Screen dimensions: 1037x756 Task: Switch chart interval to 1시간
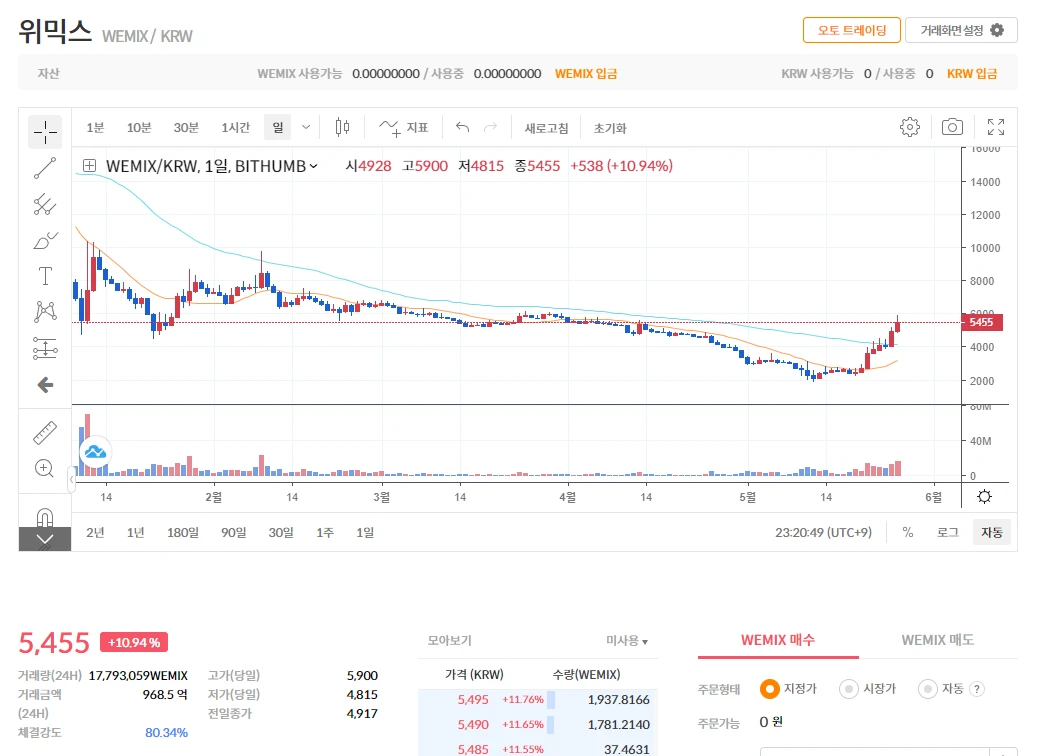(x=235, y=127)
